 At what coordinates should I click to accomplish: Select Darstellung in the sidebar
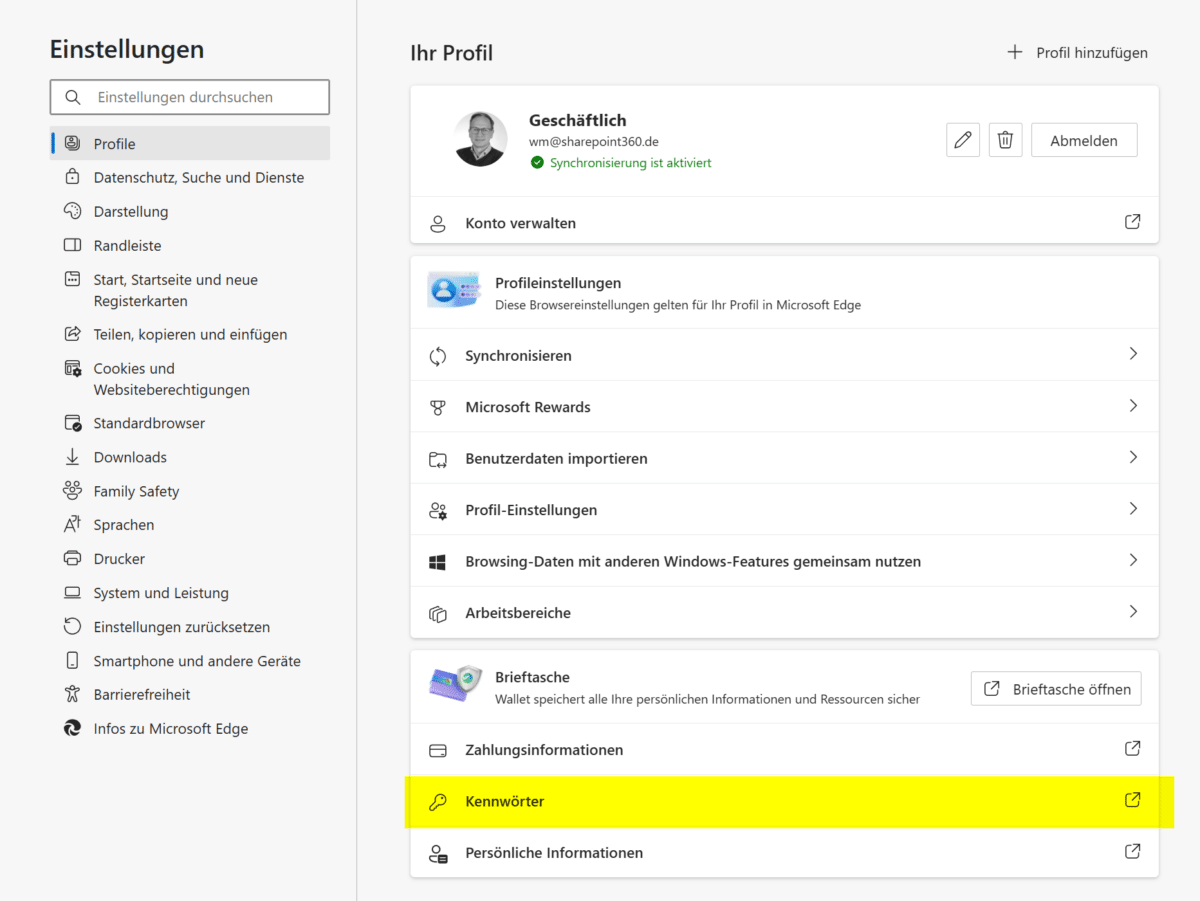tap(131, 212)
